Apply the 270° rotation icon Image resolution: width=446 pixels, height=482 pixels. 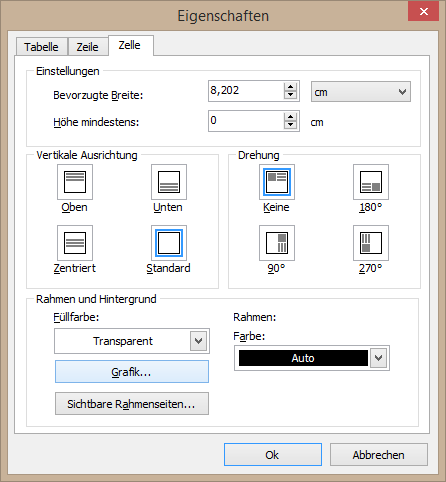(371, 243)
